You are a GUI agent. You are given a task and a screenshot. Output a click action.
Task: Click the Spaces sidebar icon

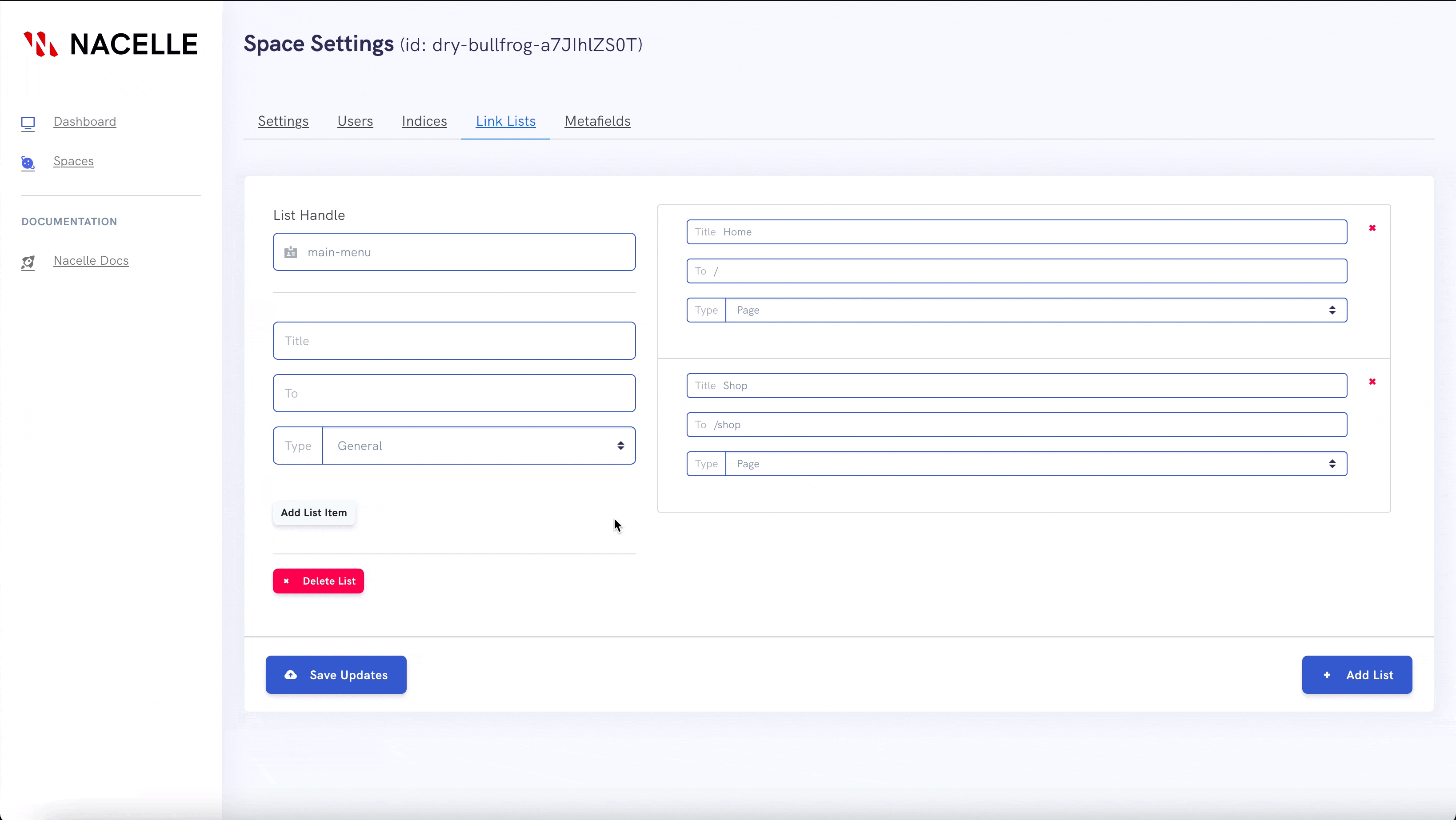coord(28,161)
